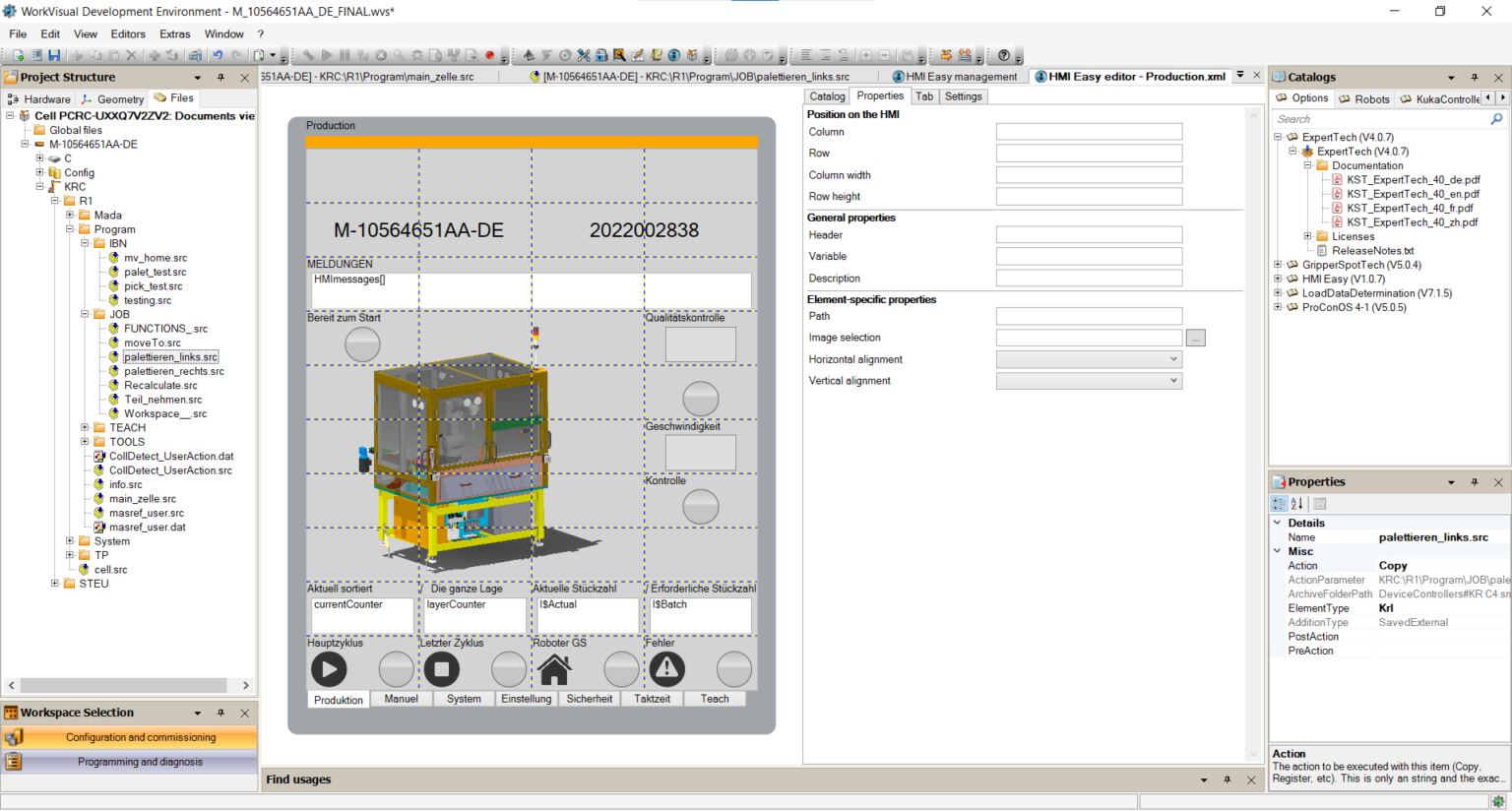Click the Play icon under Hauptzyklus

pyautogui.click(x=329, y=669)
